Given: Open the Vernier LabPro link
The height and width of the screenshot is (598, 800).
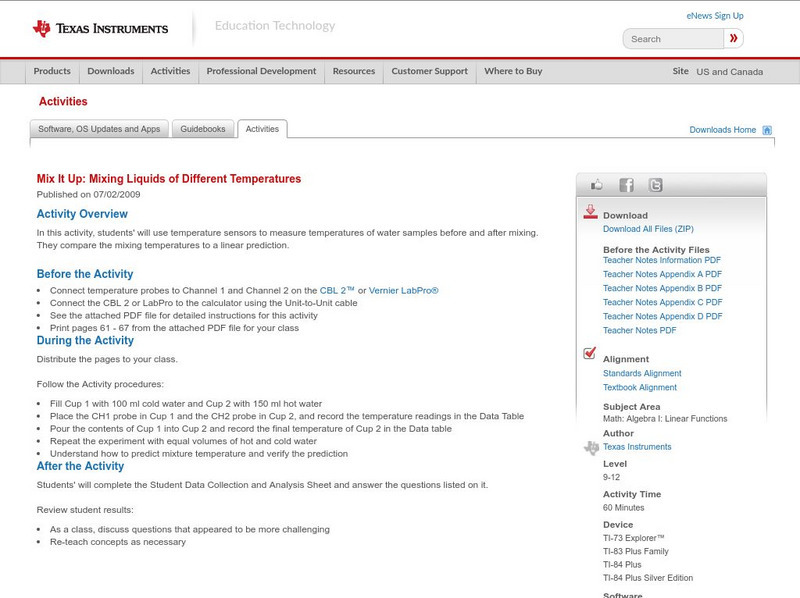Looking at the screenshot, I should click(404, 290).
